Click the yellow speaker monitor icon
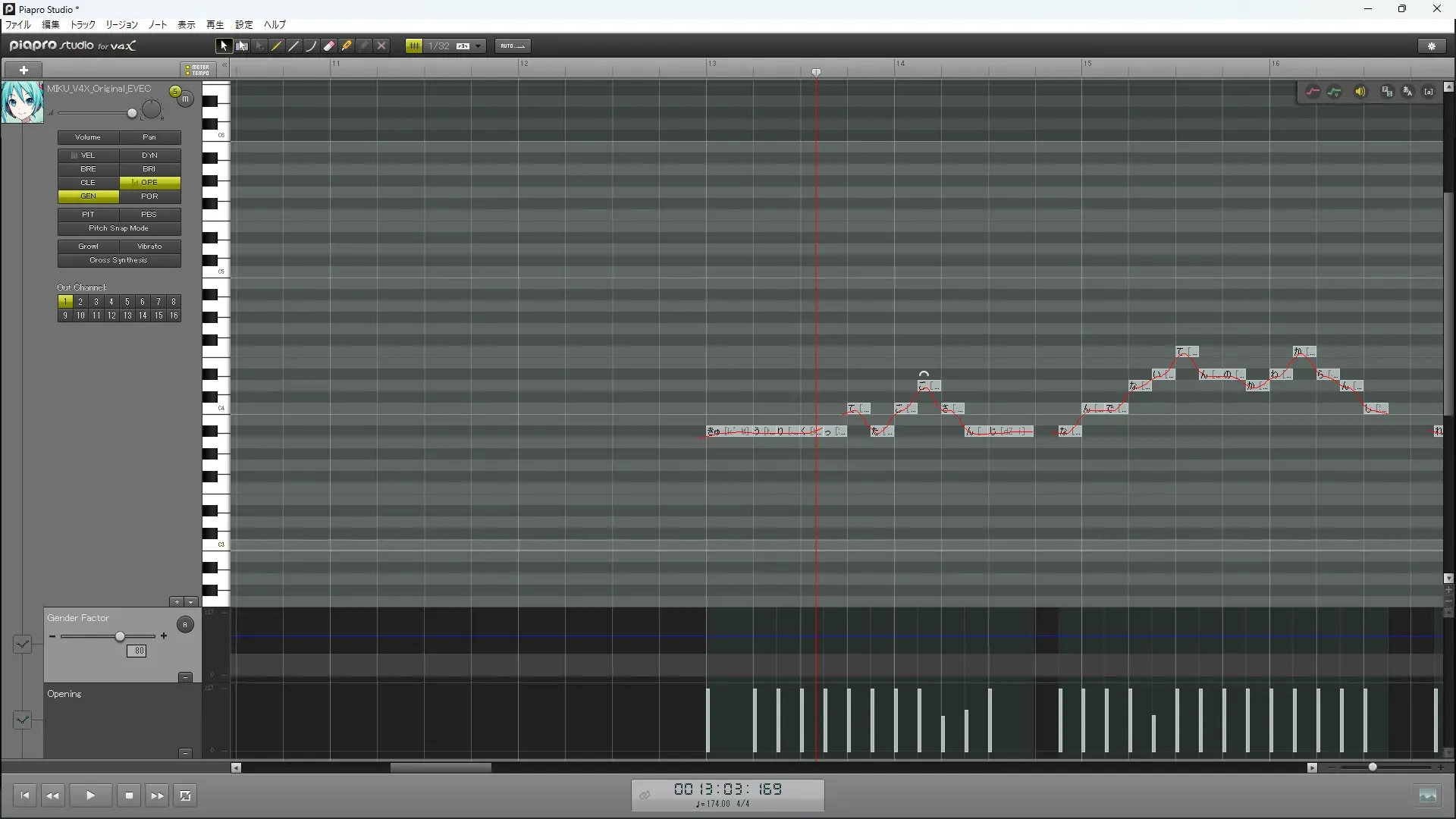The width and height of the screenshot is (1456, 819). click(x=1360, y=92)
